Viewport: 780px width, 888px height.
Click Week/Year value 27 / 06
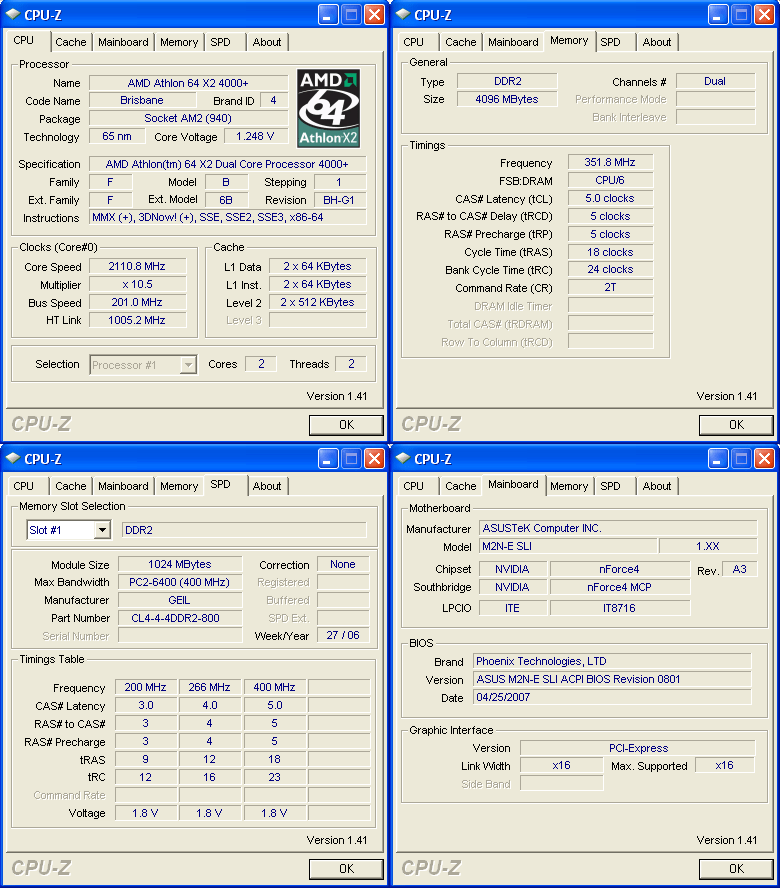tap(343, 635)
